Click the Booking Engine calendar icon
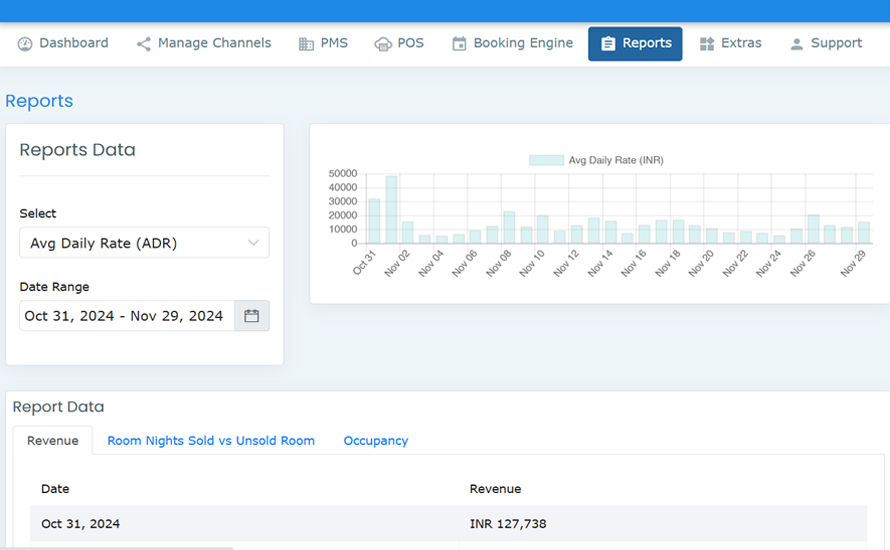The height and width of the screenshot is (550, 890). [x=459, y=44]
